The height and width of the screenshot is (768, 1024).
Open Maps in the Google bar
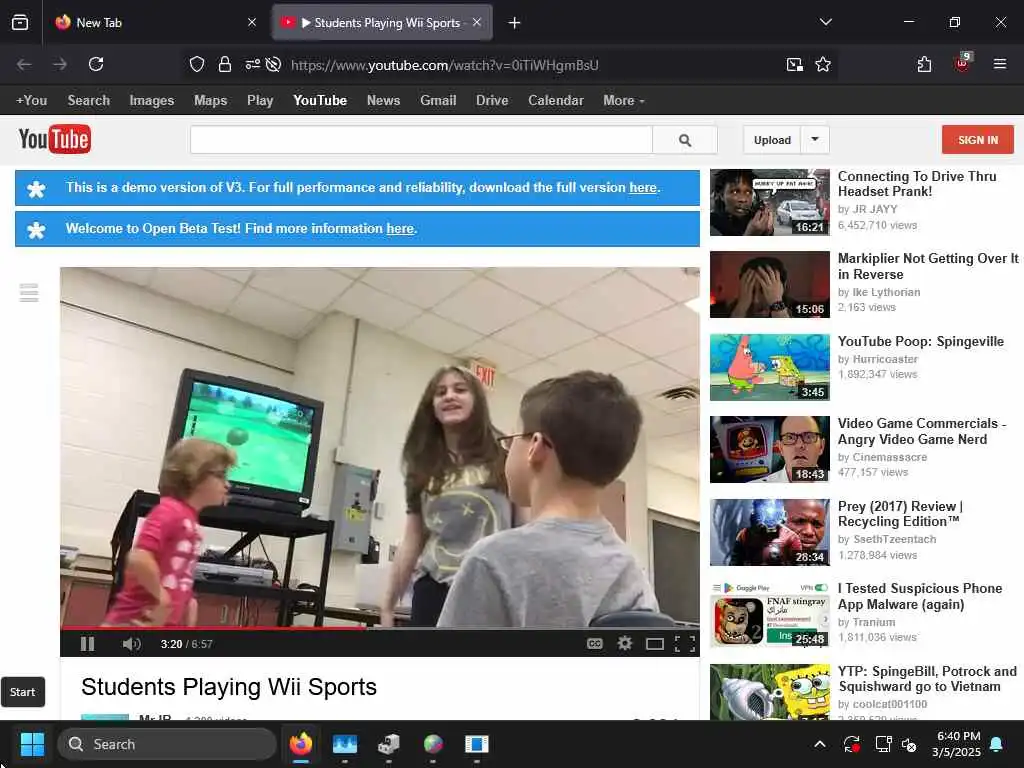pos(210,101)
